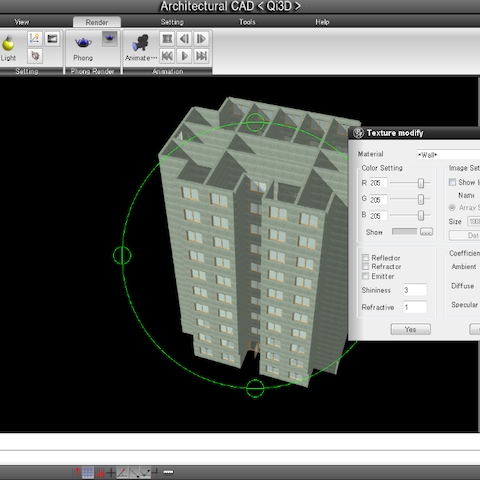Image resolution: width=480 pixels, height=480 pixels.
Task: Enable the Refractor checkbox
Action: (366, 266)
